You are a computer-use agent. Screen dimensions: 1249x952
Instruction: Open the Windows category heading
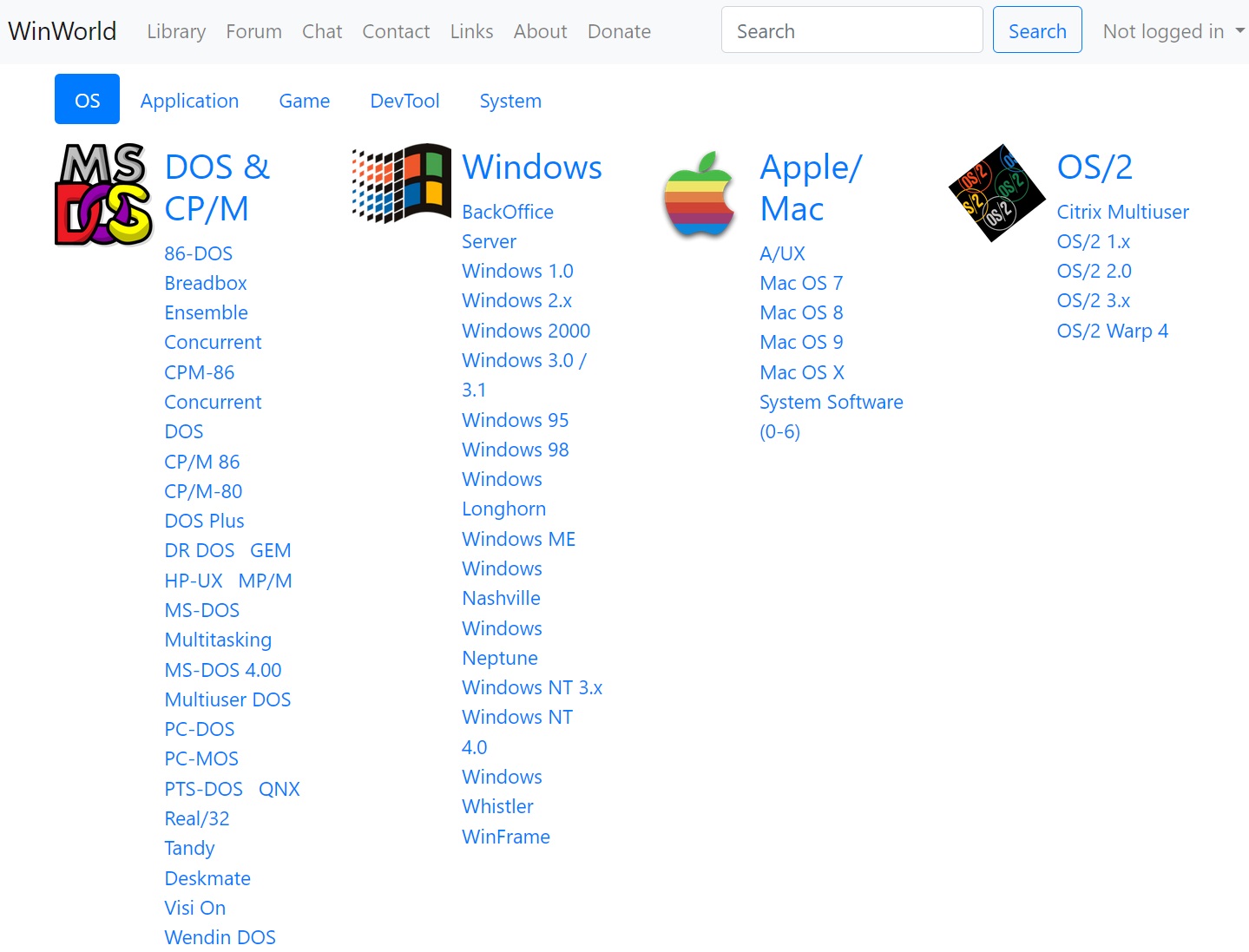click(532, 167)
